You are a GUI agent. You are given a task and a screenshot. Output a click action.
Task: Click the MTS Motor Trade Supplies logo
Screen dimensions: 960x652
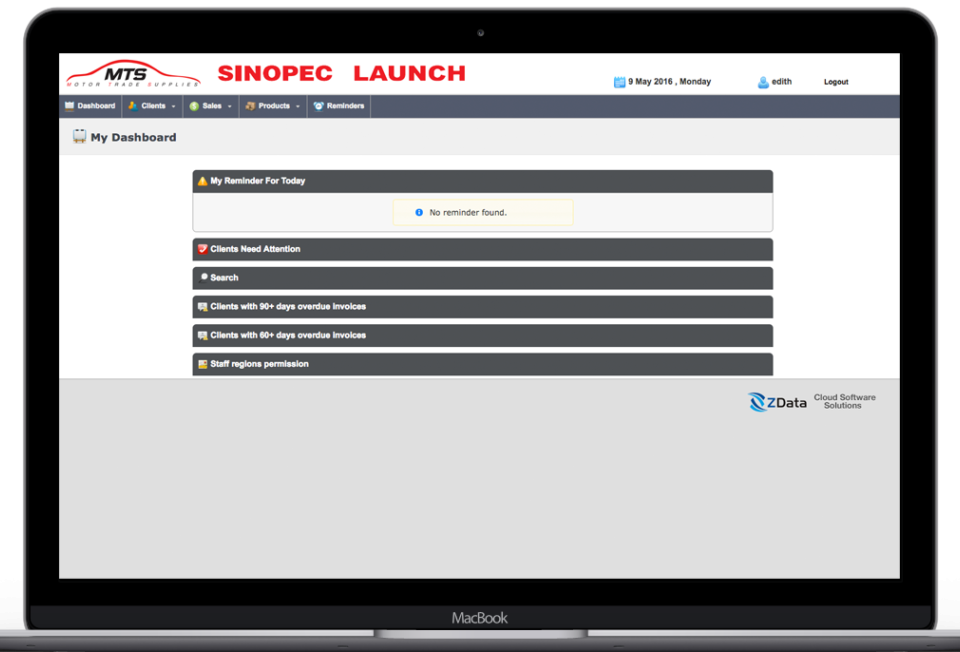133,75
